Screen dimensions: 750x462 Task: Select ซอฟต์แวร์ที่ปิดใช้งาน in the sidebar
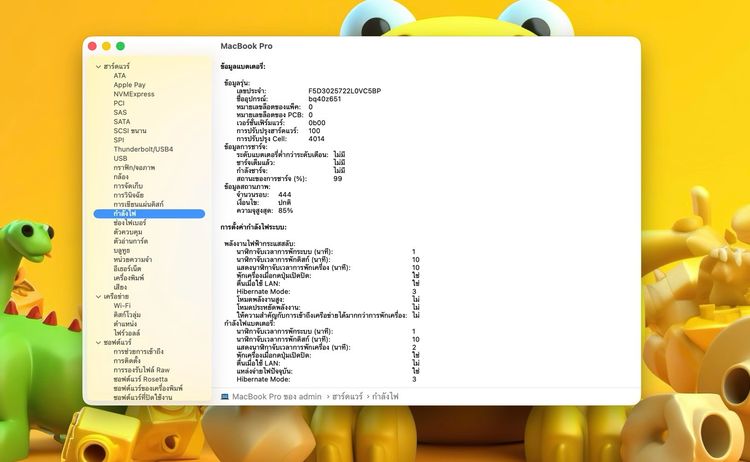click(x=143, y=397)
